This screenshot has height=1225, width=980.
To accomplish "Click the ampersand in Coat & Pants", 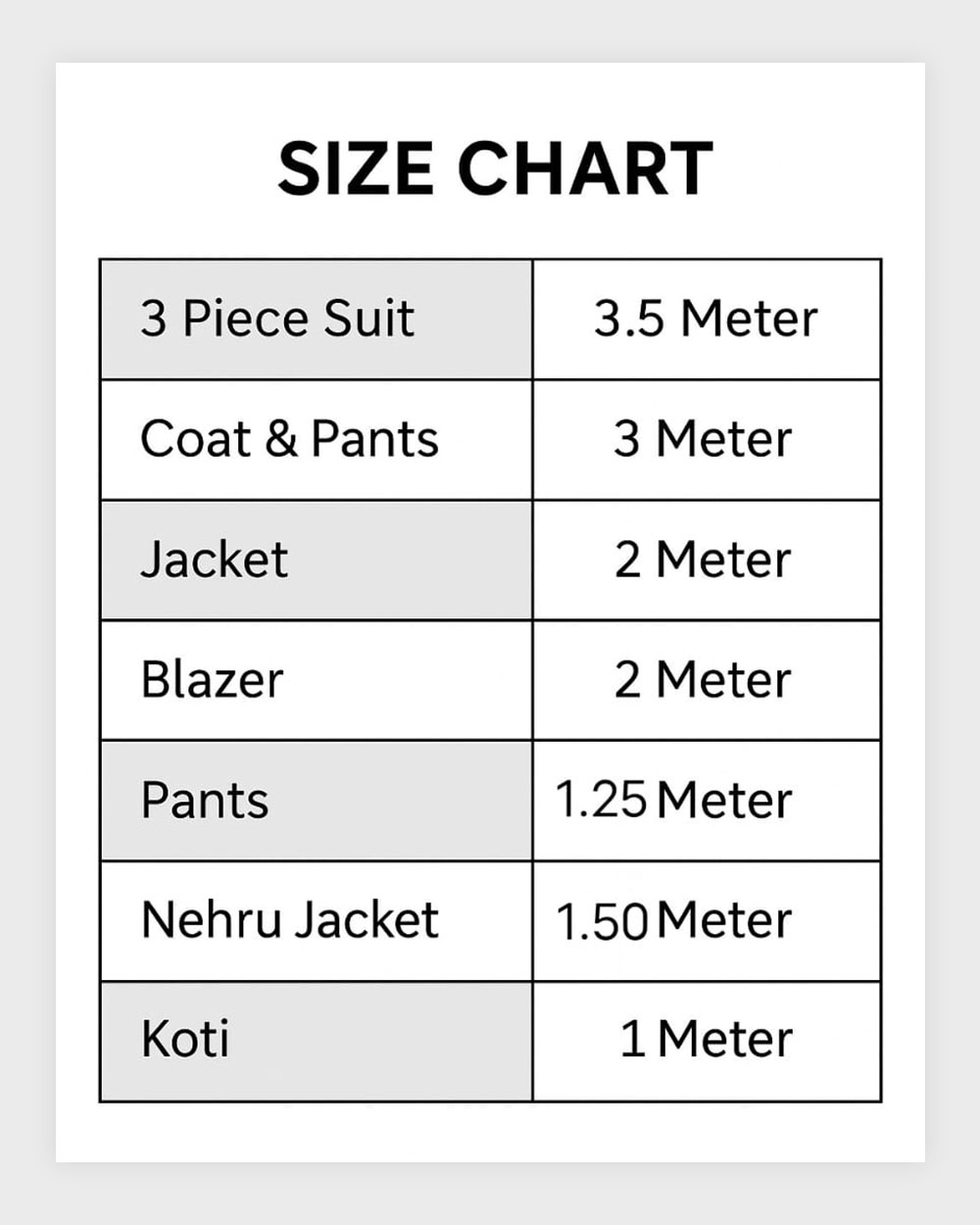I will [281, 439].
